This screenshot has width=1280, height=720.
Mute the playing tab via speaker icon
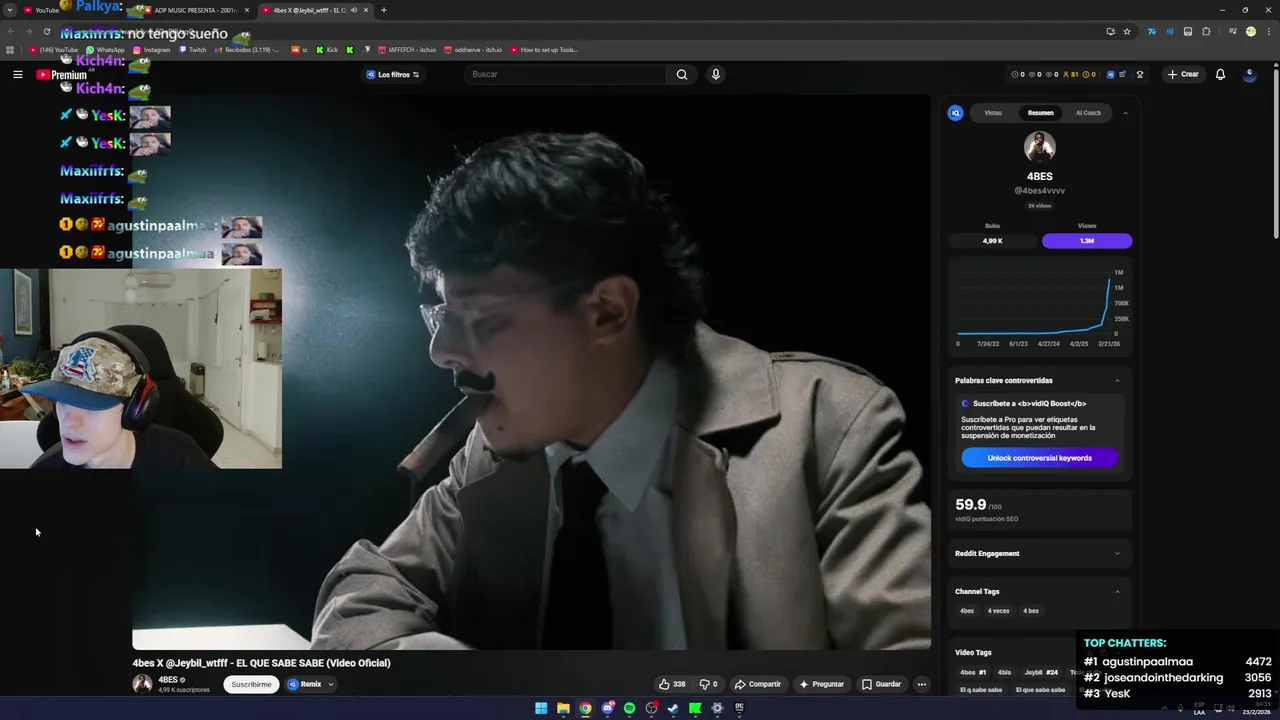click(x=353, y=10)
